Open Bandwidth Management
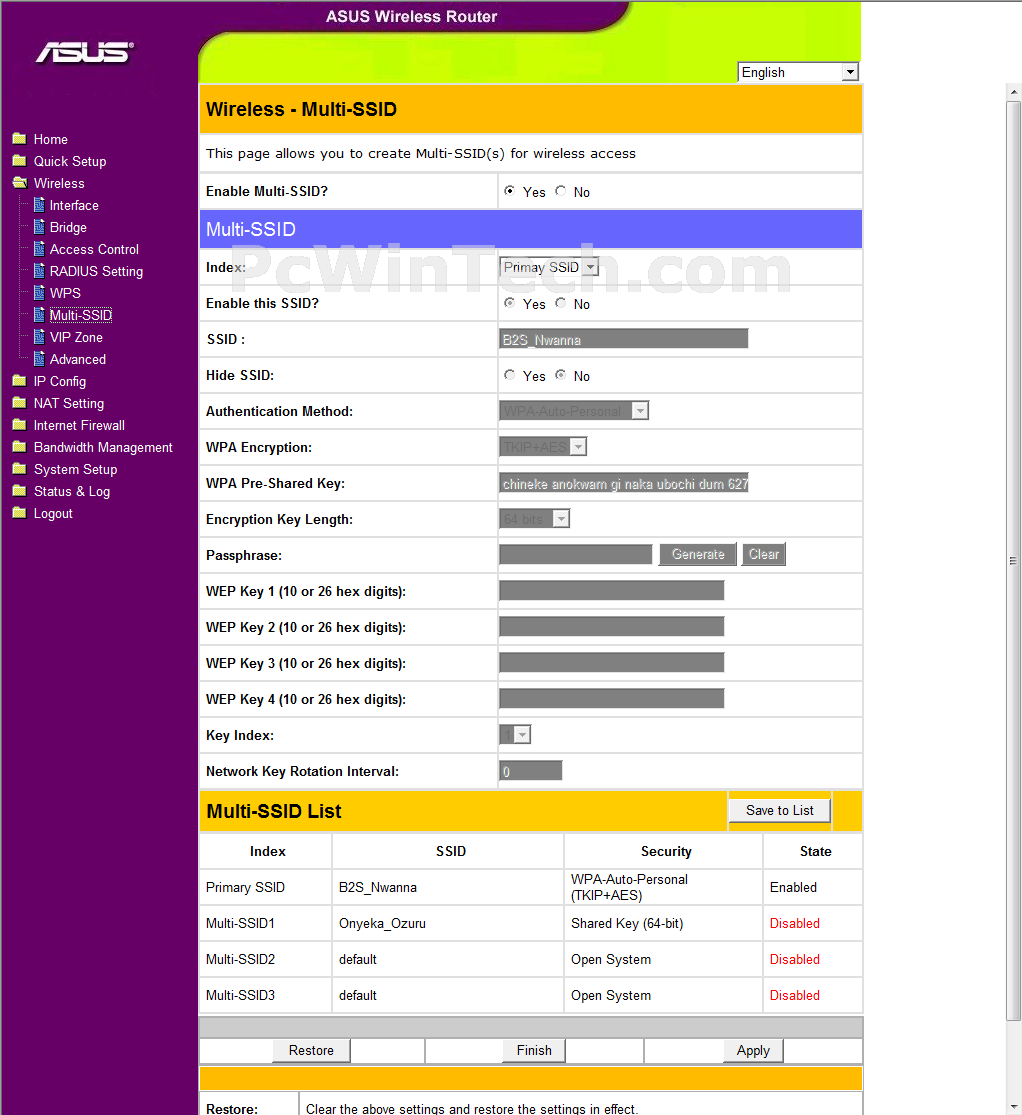 pos(103,448)
